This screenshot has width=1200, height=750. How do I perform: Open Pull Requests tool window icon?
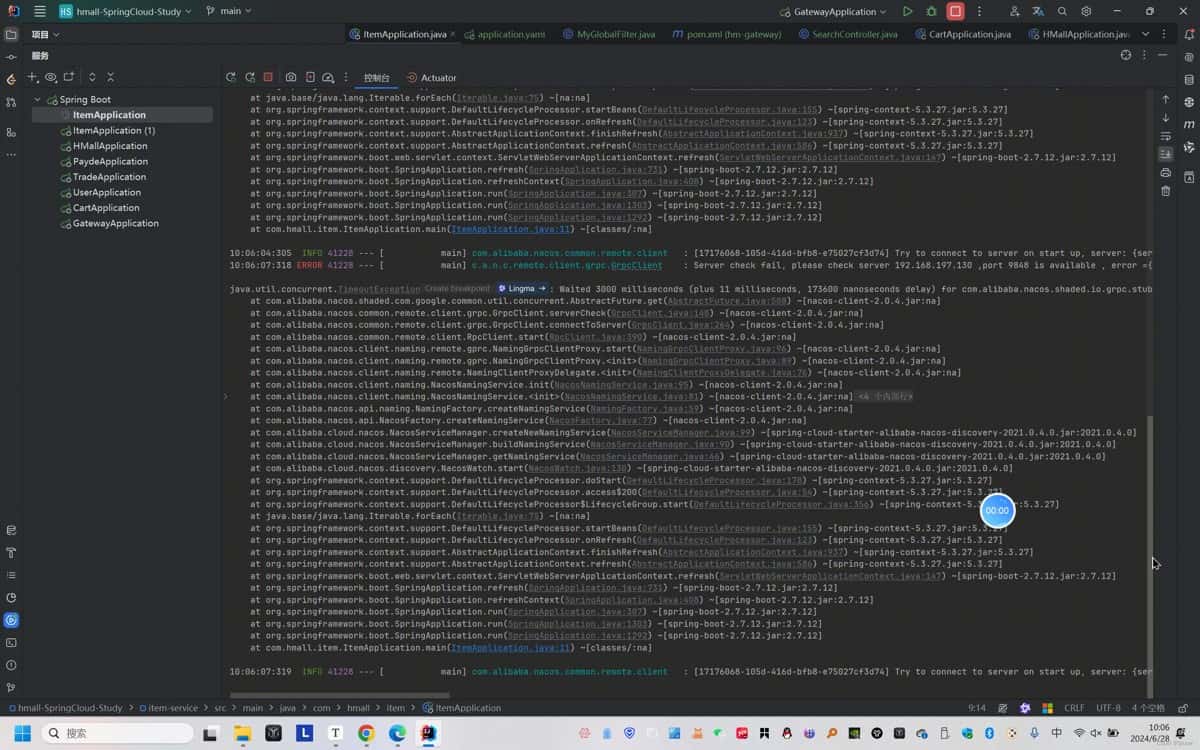(11, 102)
